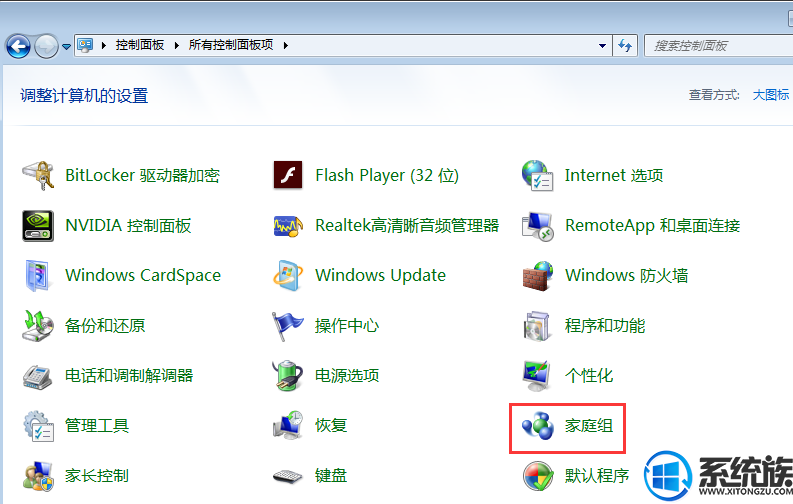Click the 电源选项 battery icon

288,376
